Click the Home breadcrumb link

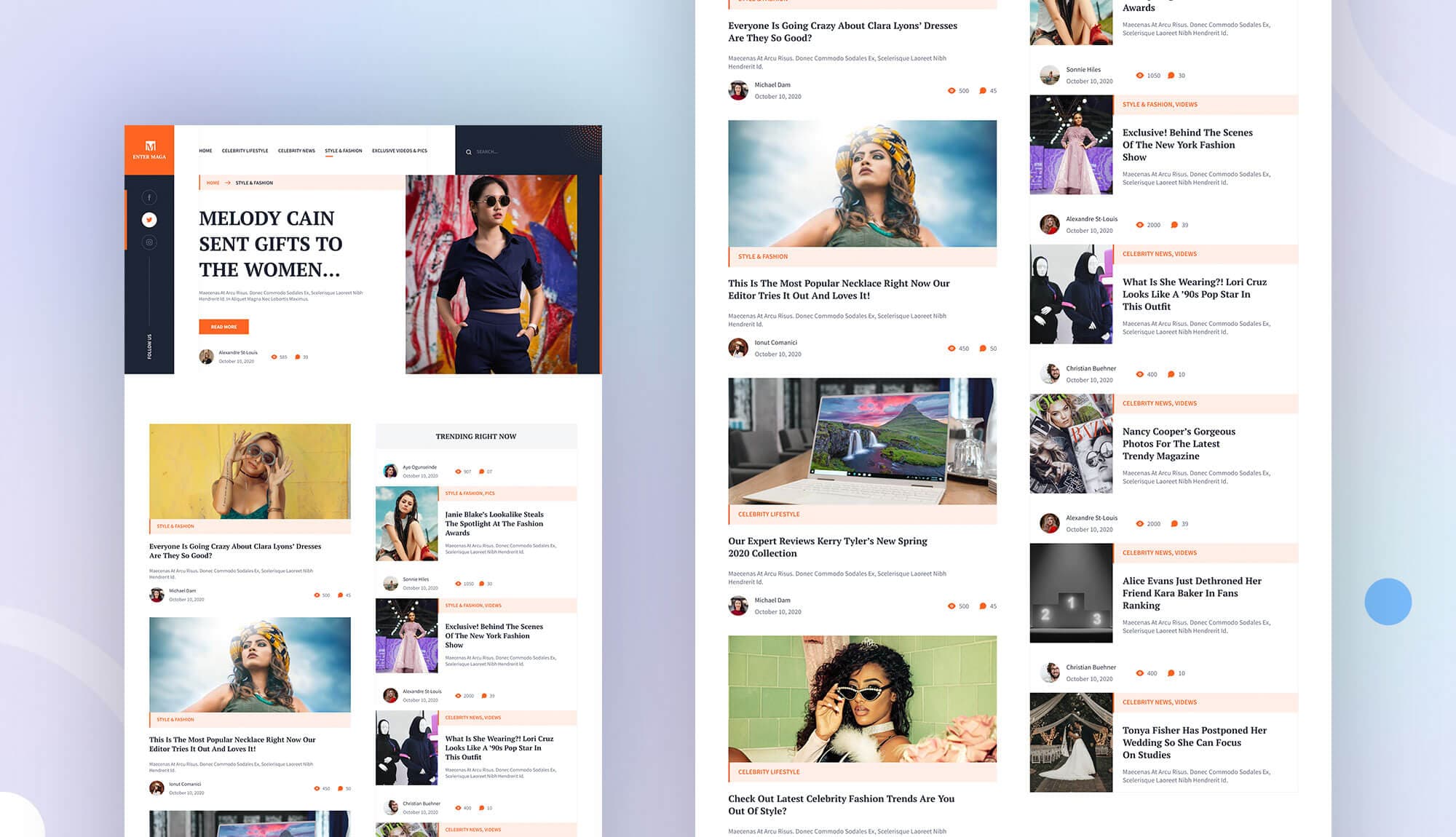click(x=213, y=183)
